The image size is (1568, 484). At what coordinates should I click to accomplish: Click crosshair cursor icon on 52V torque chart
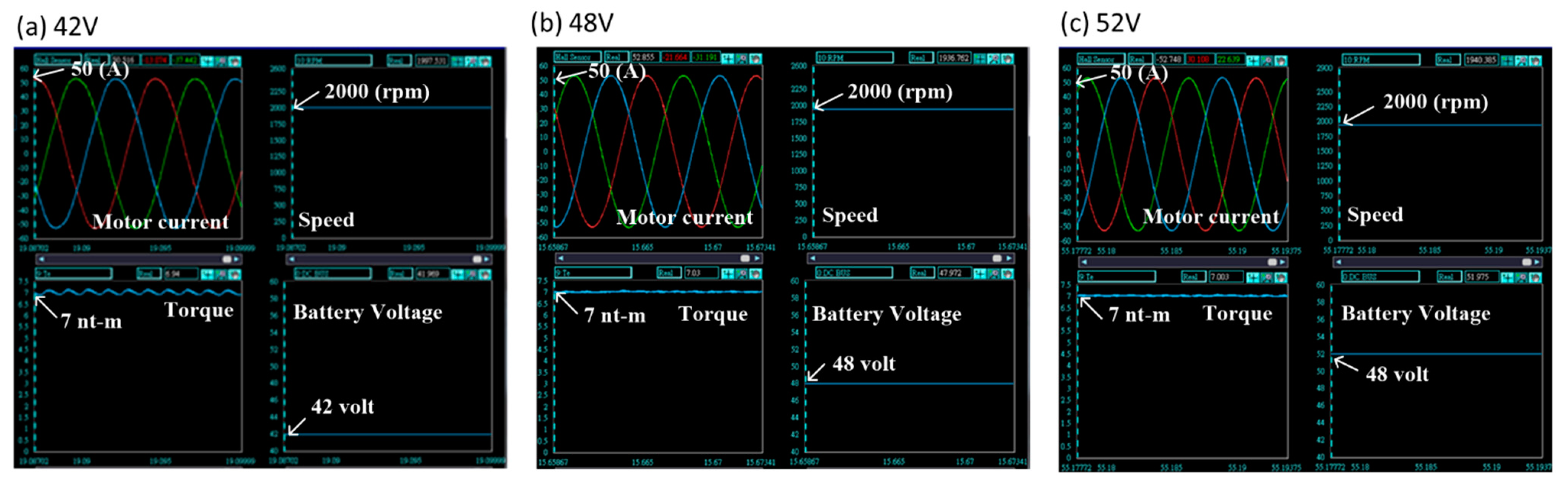coord(1253,277)
